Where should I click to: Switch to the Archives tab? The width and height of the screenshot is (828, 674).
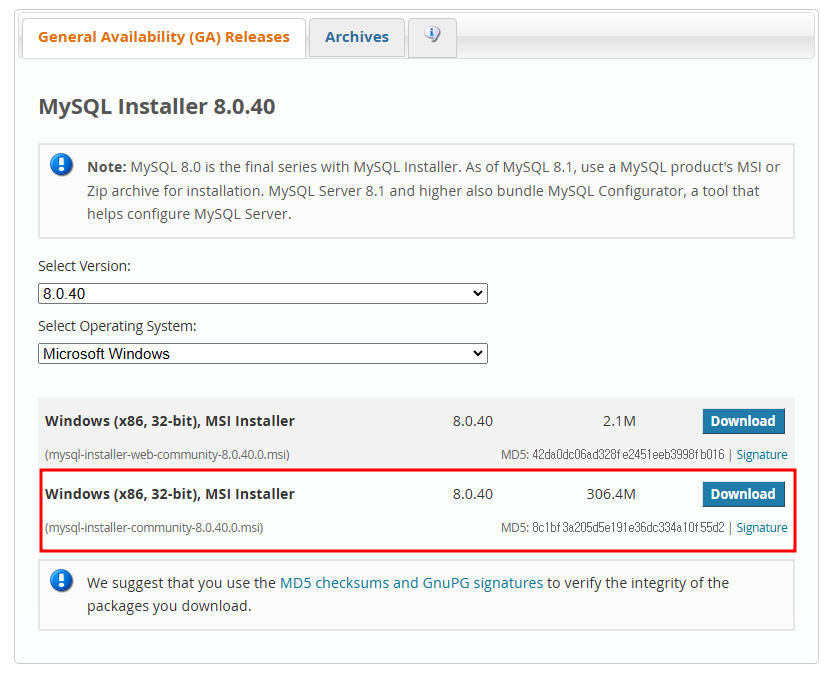357,38
